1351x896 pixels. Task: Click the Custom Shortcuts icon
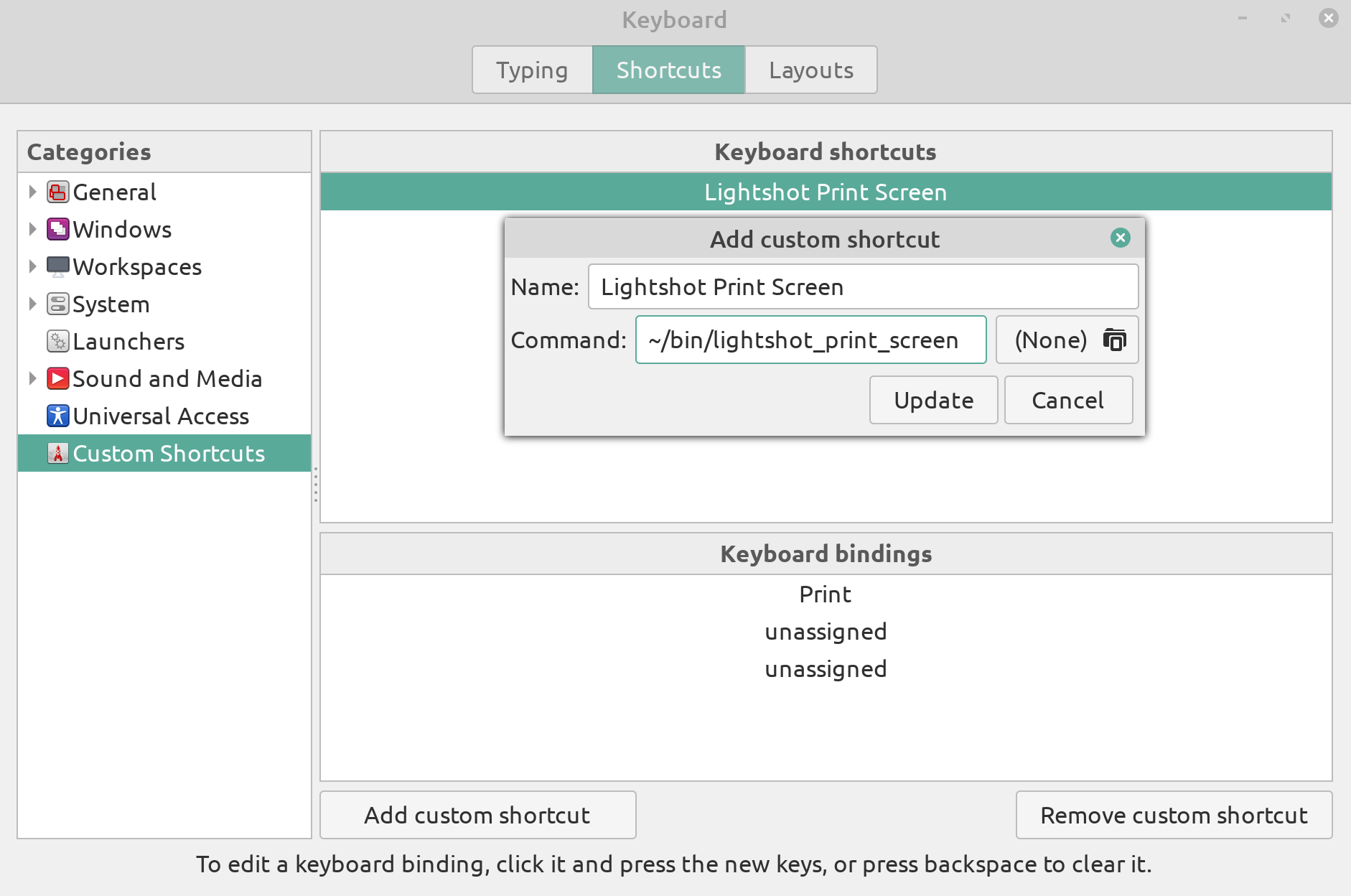coord(58,453)
